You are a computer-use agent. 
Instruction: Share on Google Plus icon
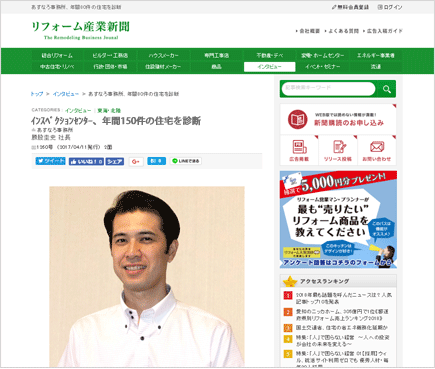click(x=136, y=162)
